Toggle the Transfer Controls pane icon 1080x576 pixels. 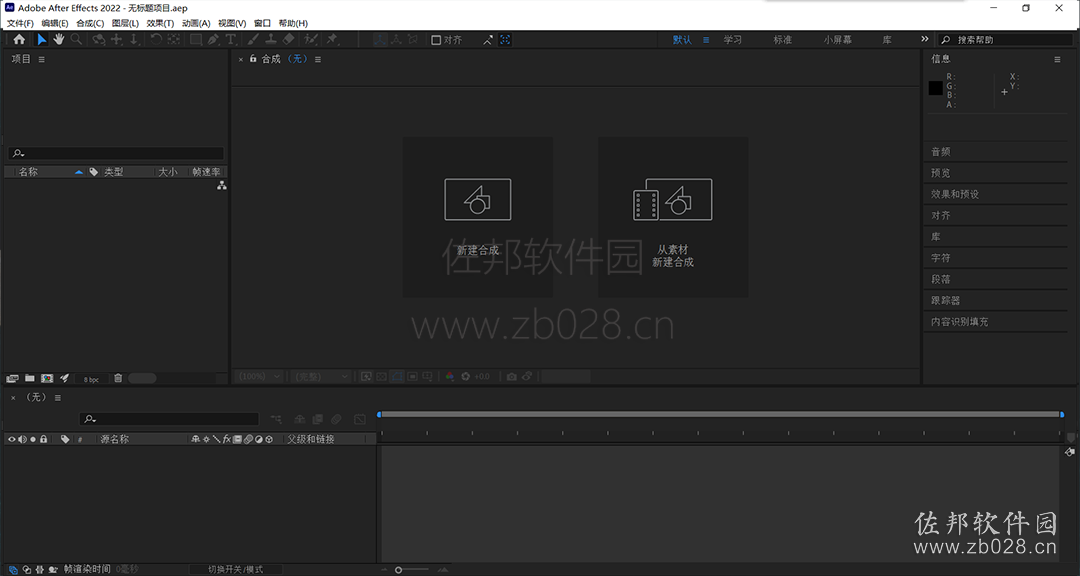(x=26, y=570)
